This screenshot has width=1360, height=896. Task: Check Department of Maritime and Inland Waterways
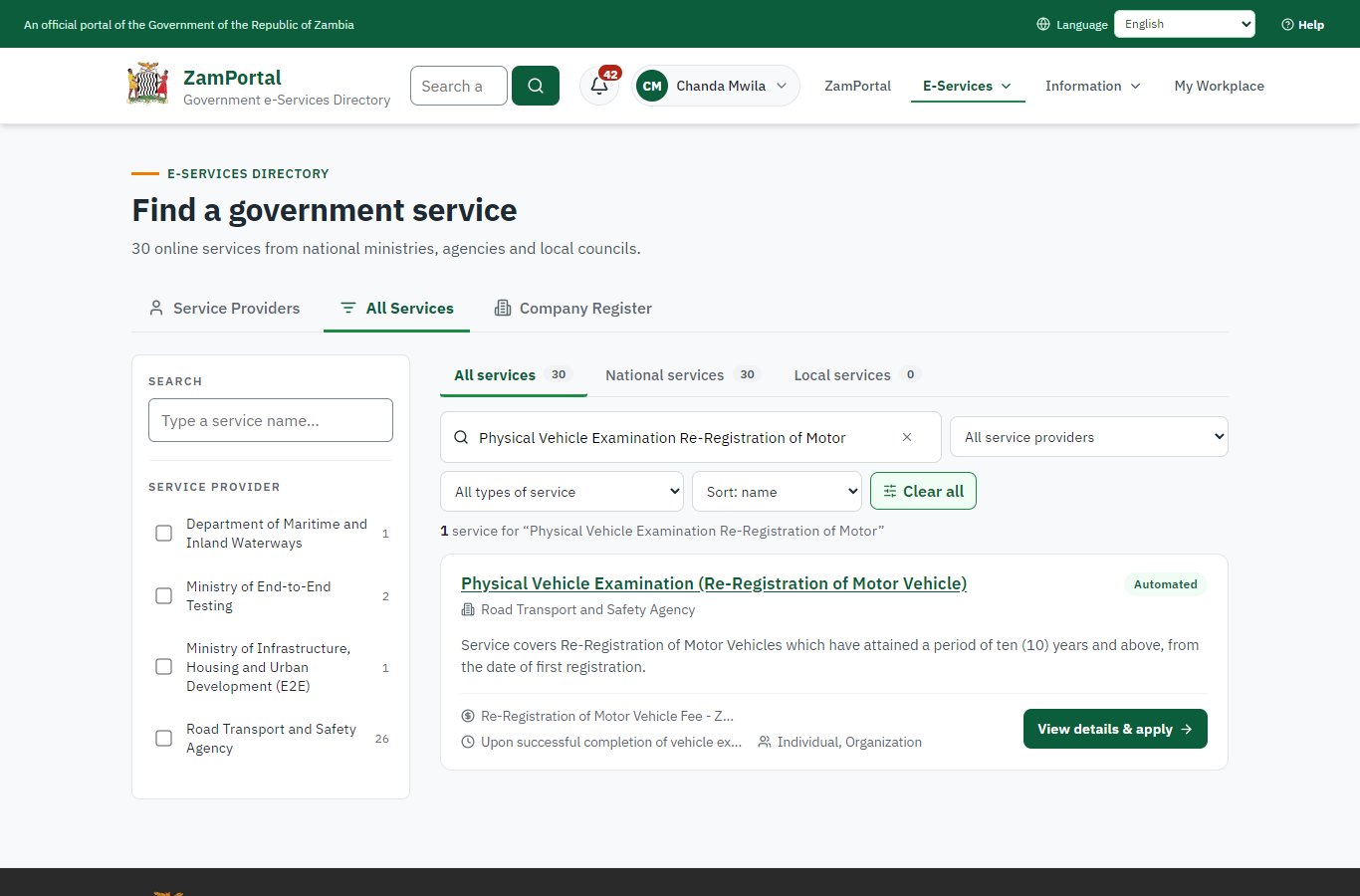tap(164, 534)
